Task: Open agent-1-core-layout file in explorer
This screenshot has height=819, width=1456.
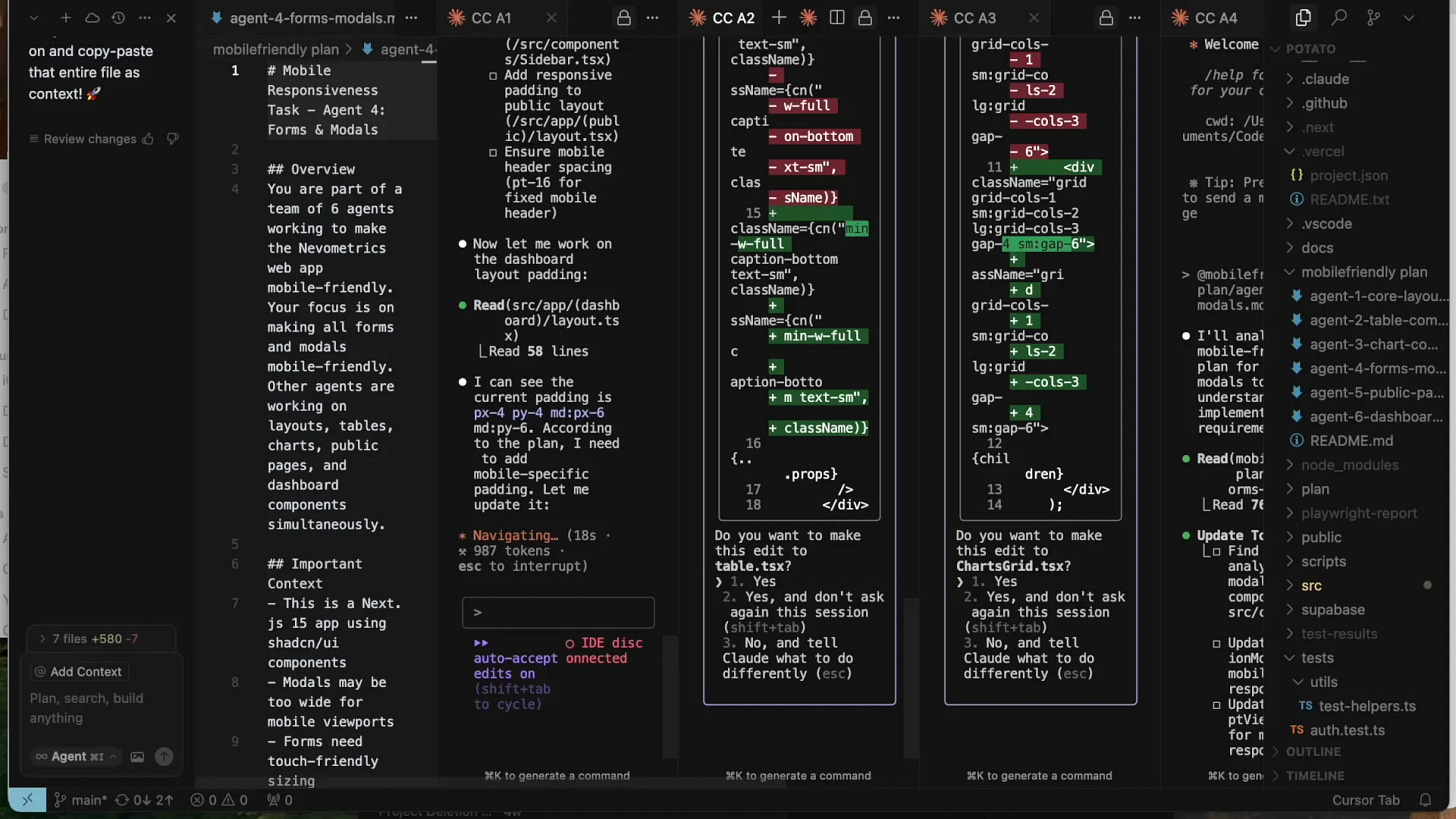Action: pos(1378,296)
